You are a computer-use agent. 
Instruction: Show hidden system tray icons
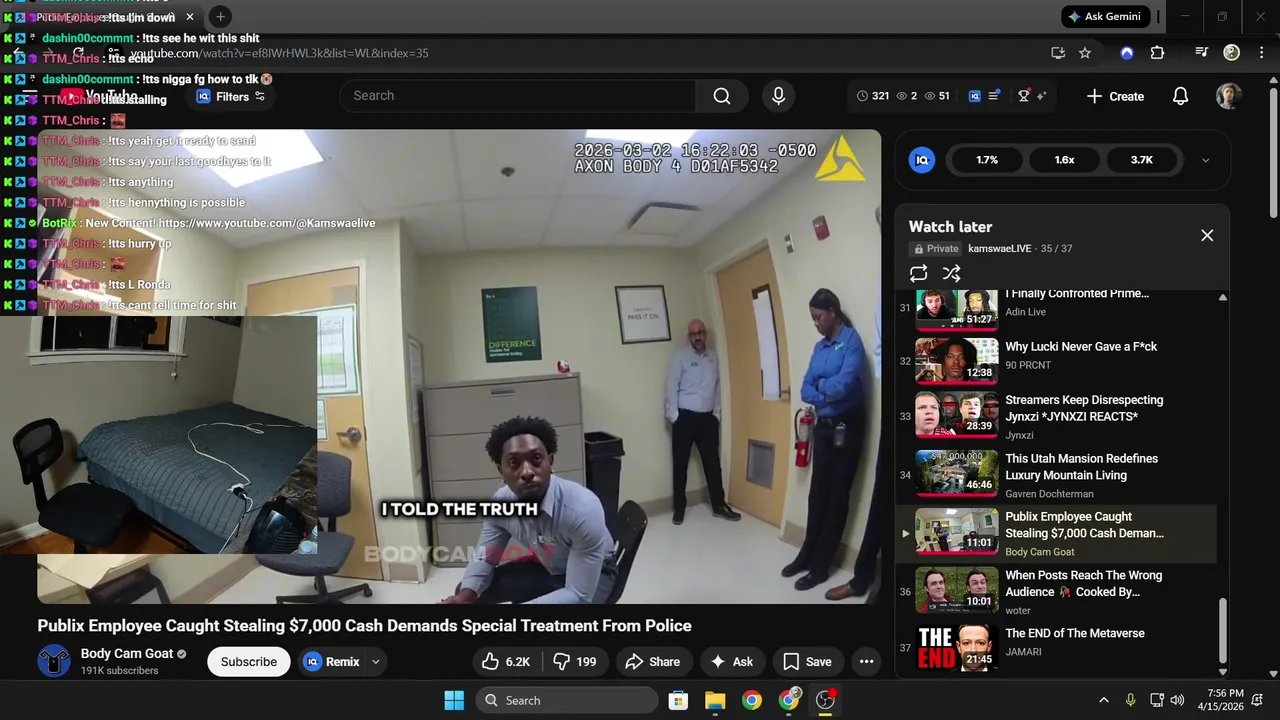click(x=1103, y=700)
